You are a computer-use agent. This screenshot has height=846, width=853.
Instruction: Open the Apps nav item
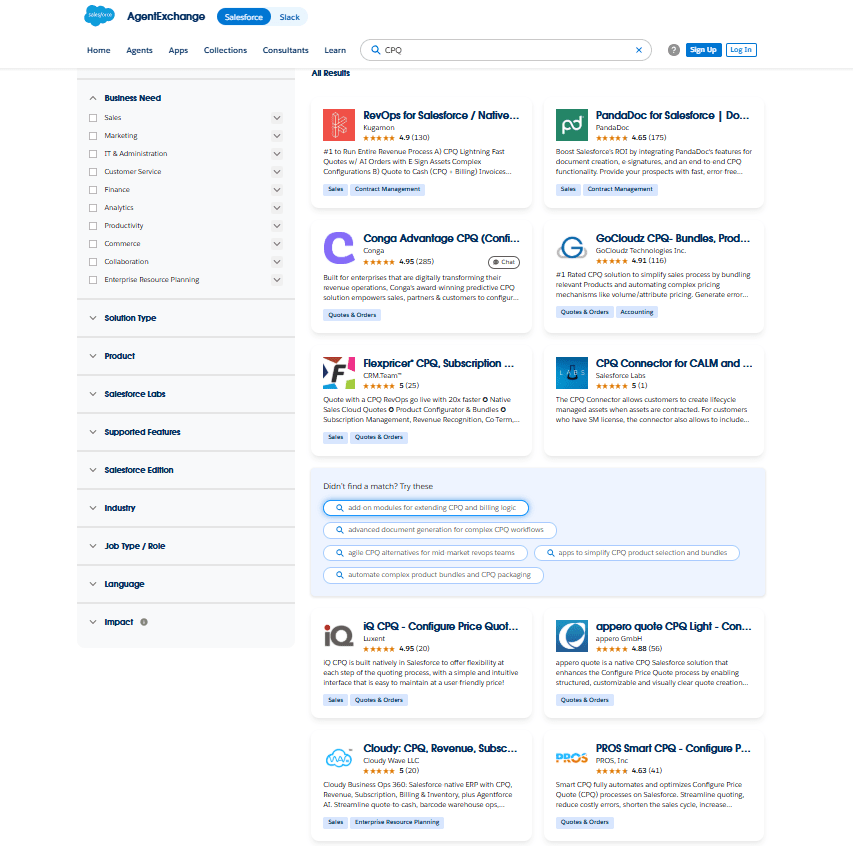[x=178, y=50]
